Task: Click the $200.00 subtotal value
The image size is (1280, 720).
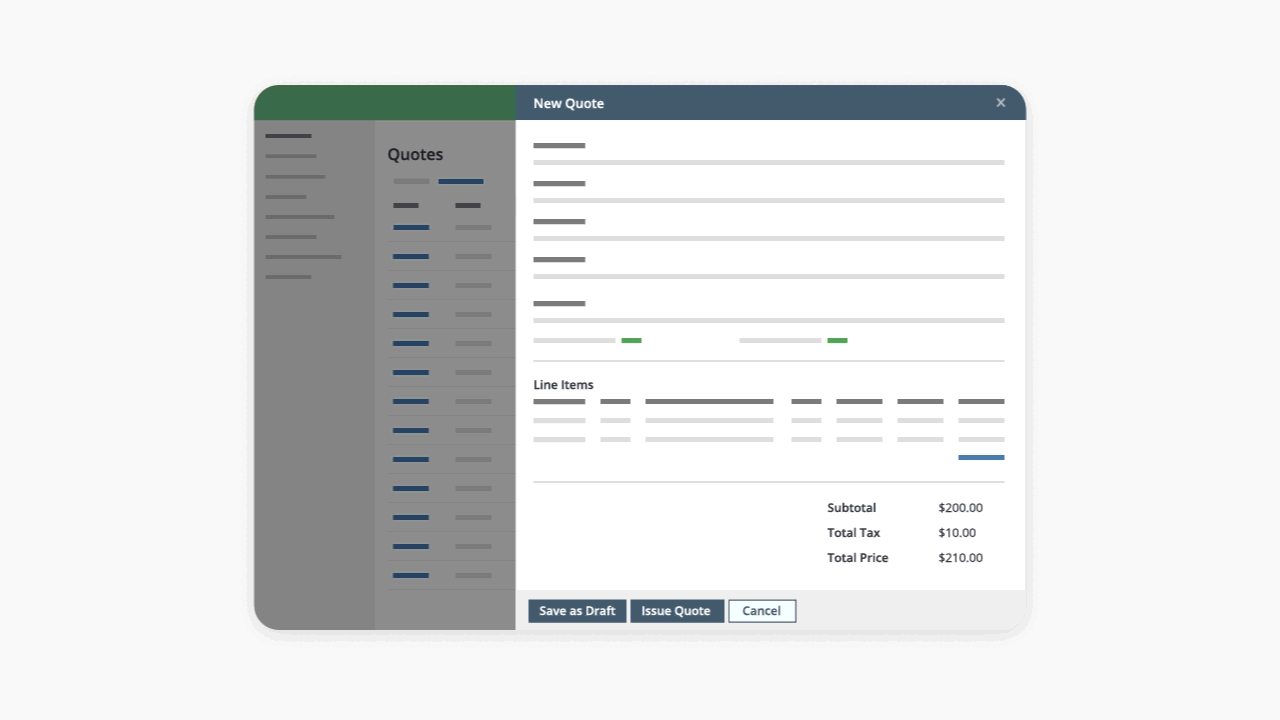Action: tap(960, 508)
